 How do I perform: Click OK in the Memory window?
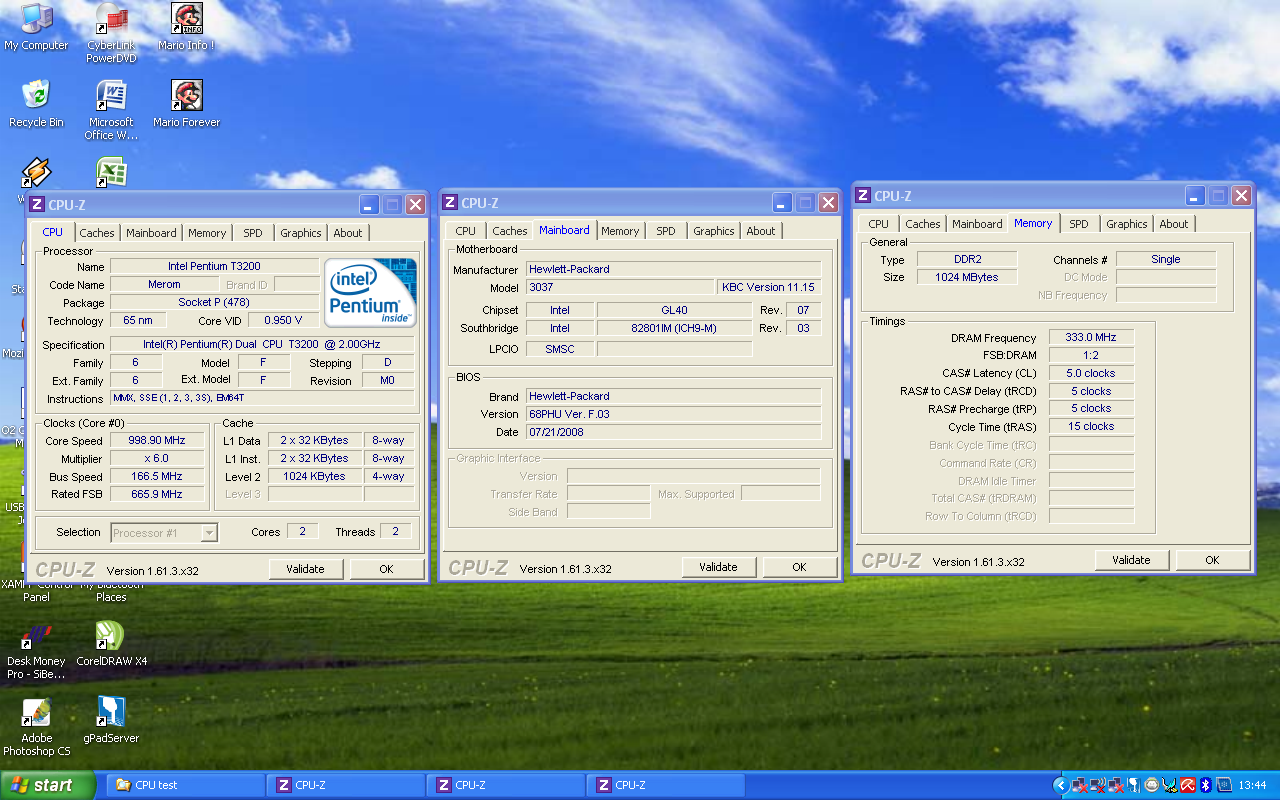tap(1213, 560)
